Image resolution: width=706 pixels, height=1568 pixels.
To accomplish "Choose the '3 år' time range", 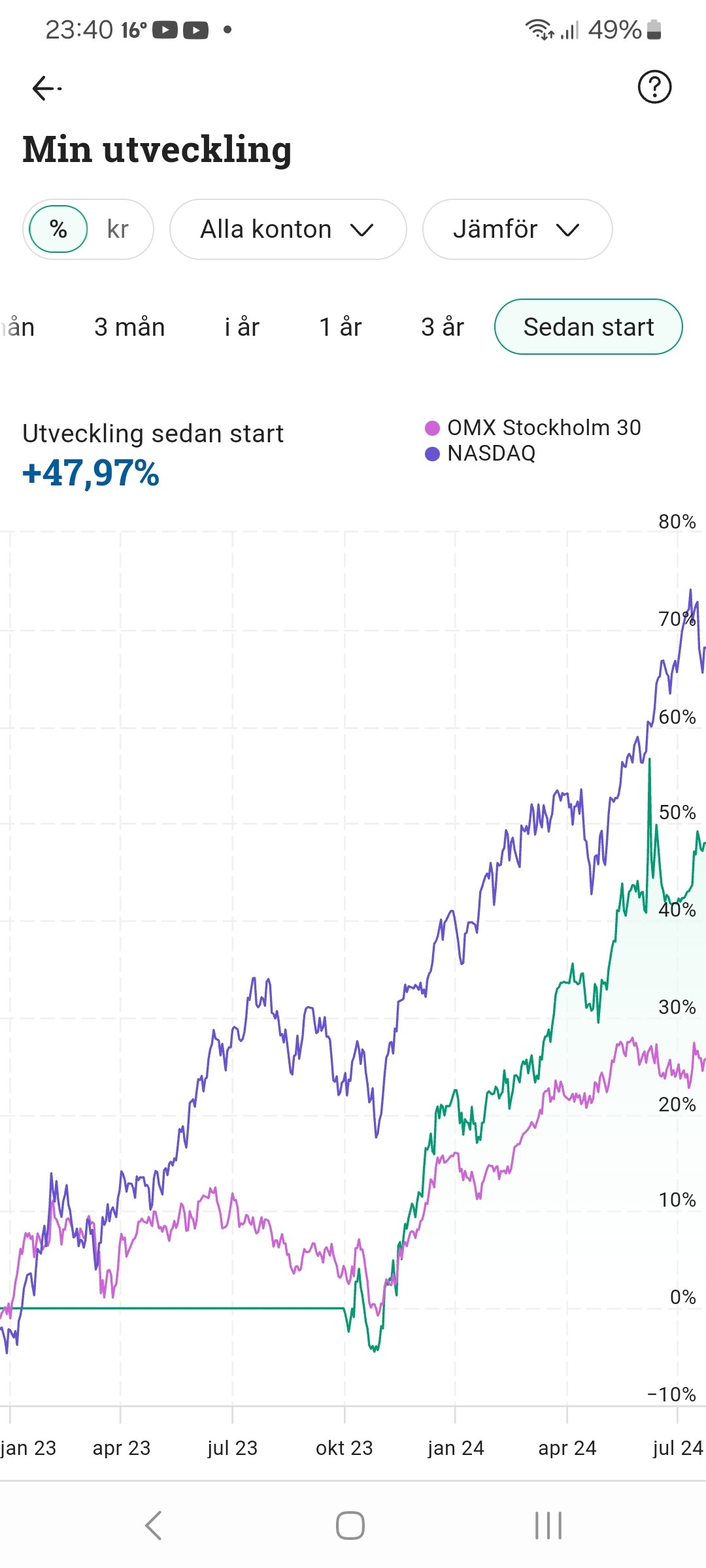I will click(443, 327).
